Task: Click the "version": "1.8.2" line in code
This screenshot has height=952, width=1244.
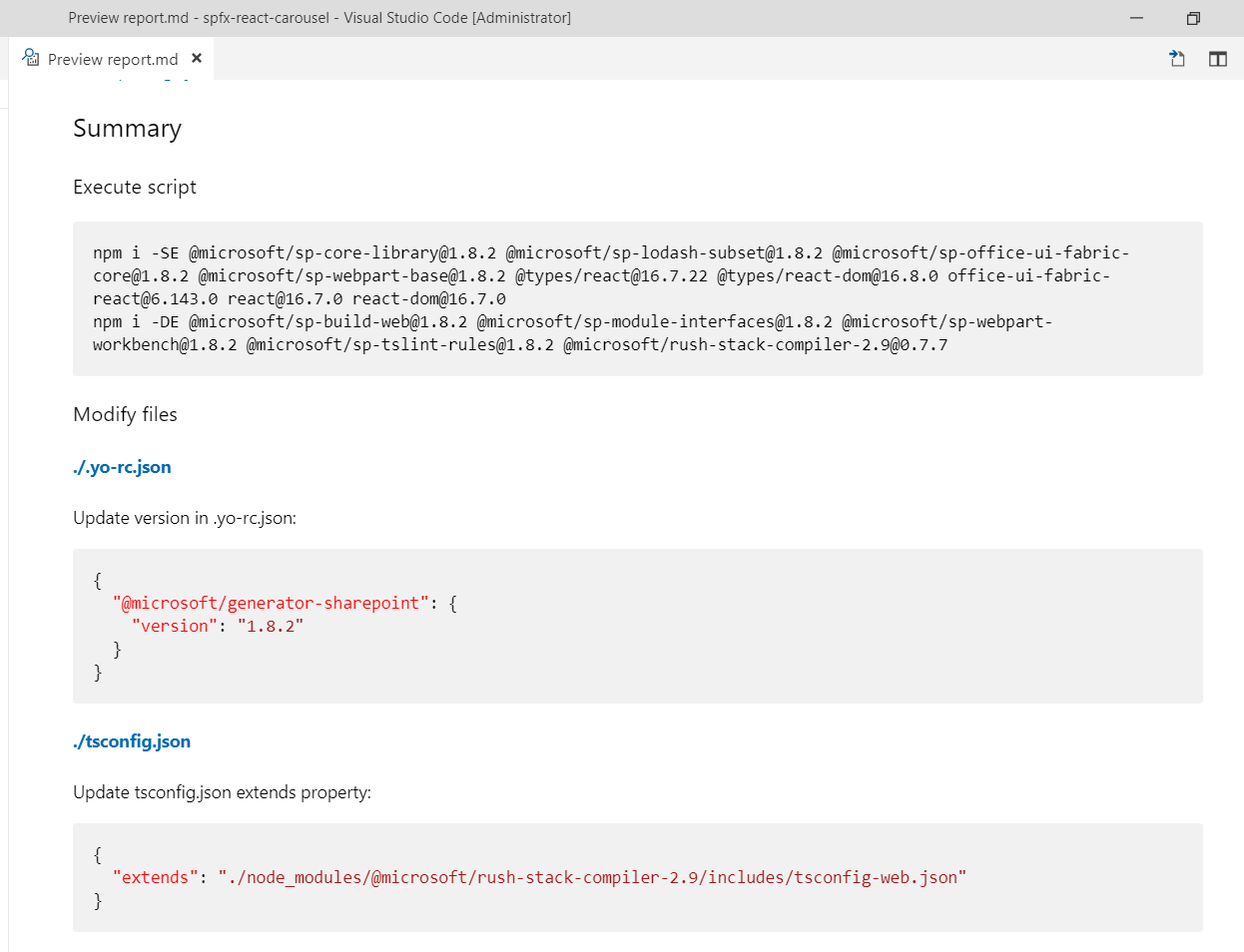Action: [217, 627]
